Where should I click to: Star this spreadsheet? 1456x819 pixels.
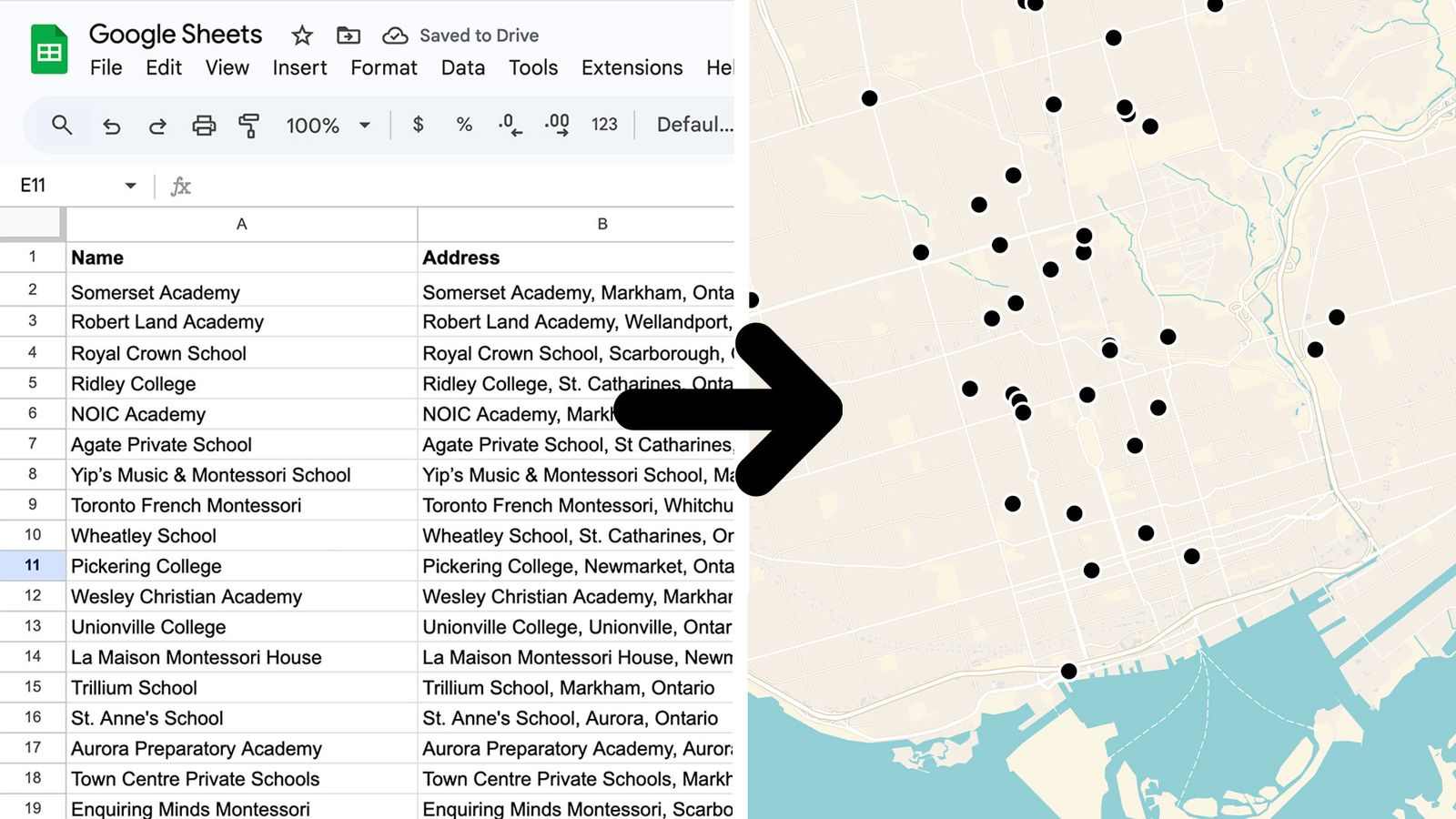coord(300,35)
